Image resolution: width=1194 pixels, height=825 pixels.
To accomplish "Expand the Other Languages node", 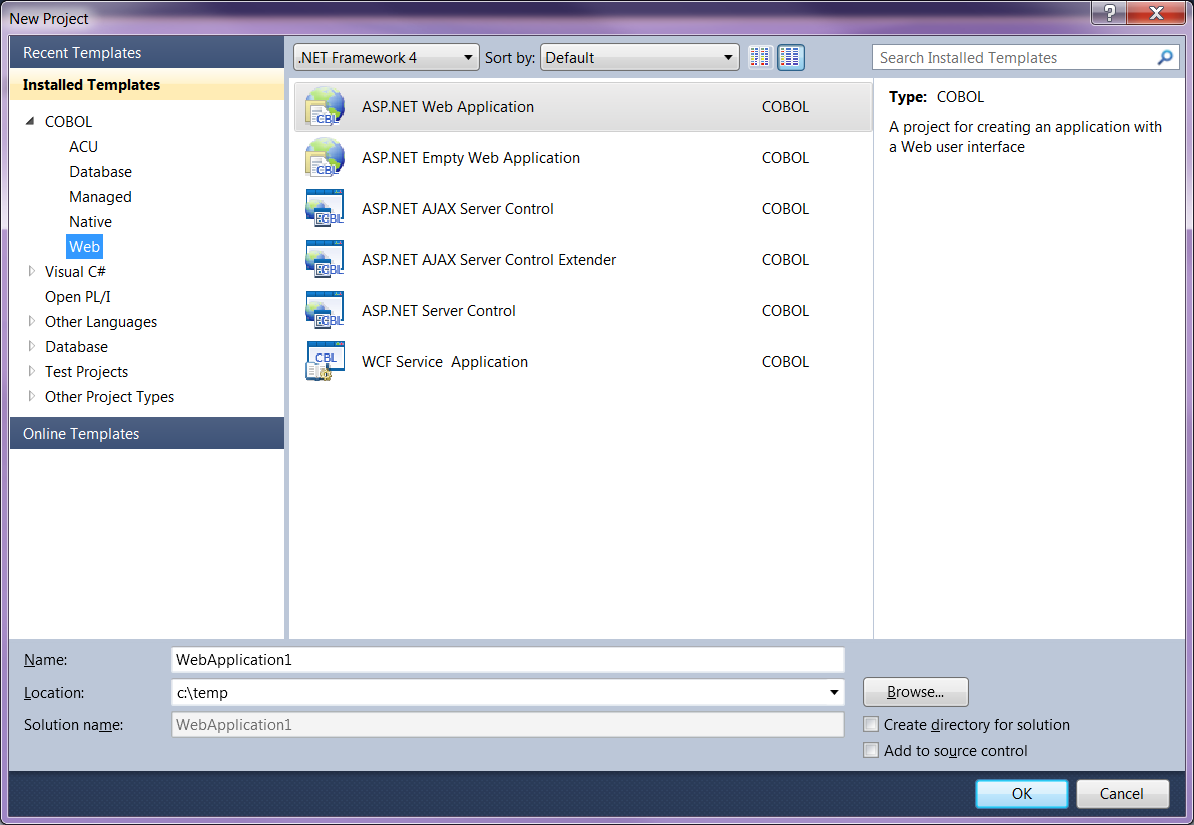I will point(31,321).
